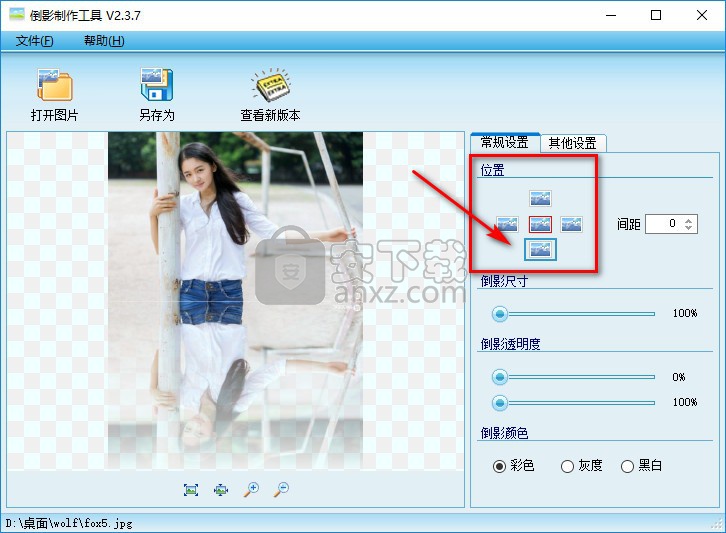Switch to the 常规设置 tab
This screenshot has height=533, width=726.
(x=505, y=142)
